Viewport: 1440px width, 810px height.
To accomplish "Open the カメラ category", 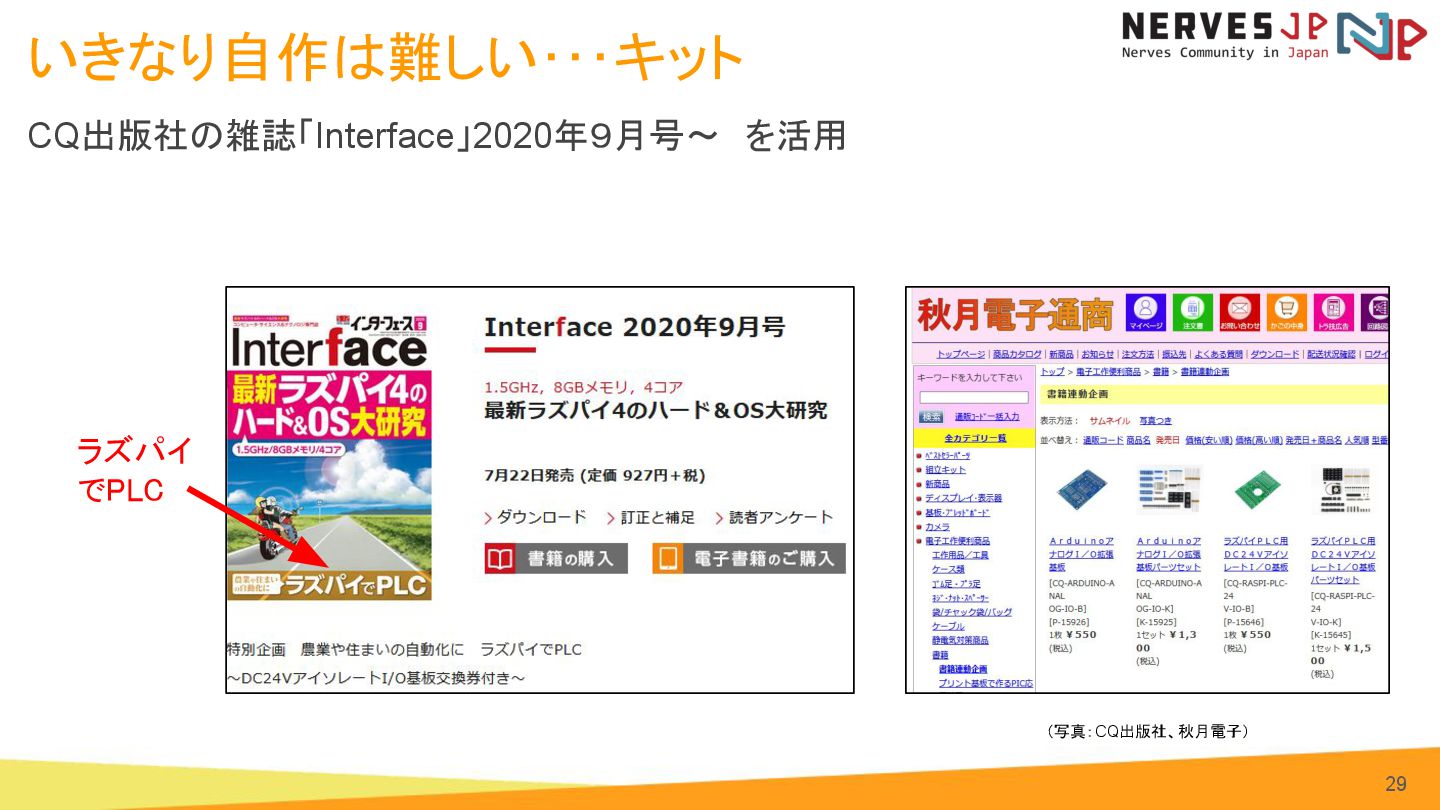I will click(x=937, y=526).
